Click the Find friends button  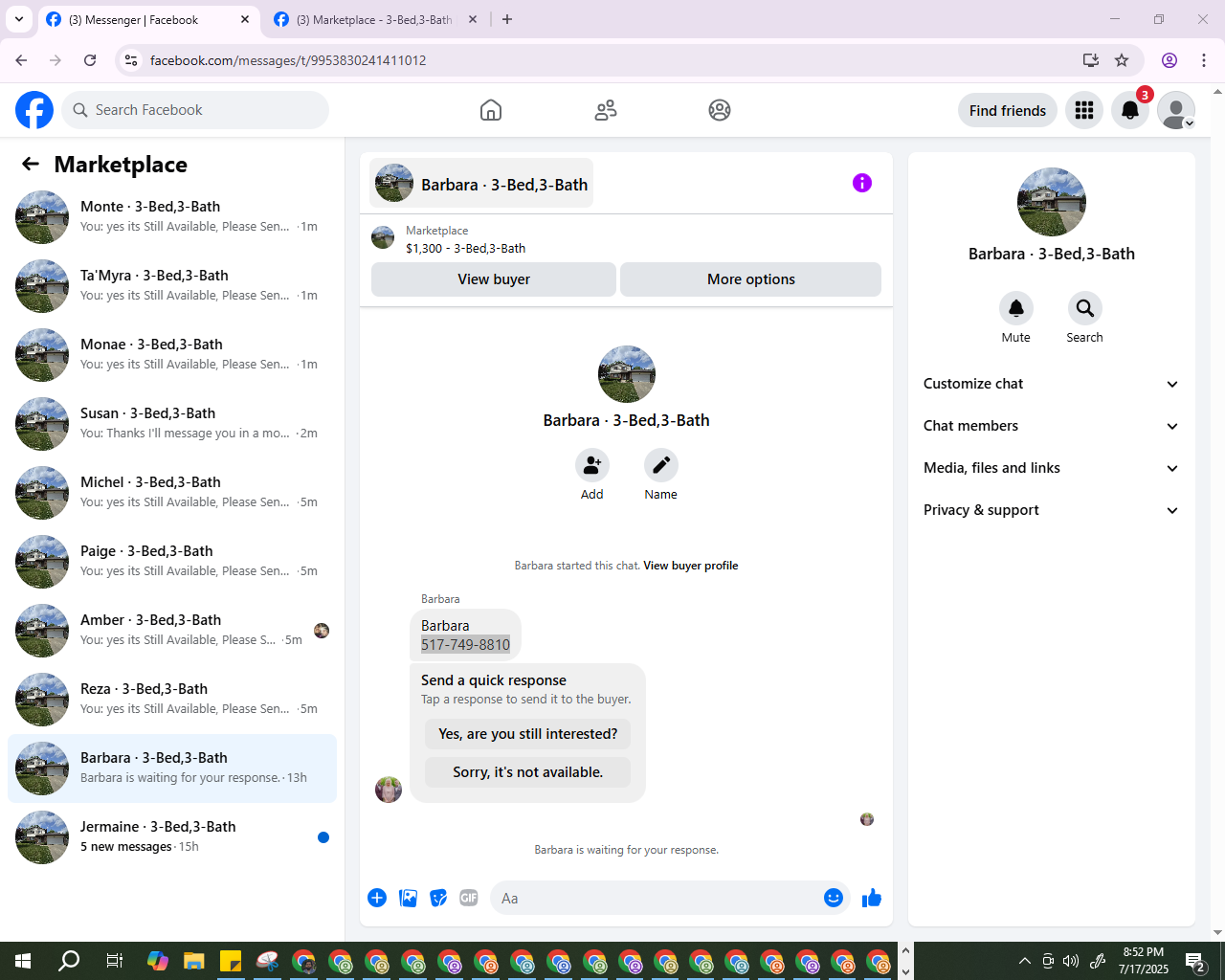(1008, 110)
